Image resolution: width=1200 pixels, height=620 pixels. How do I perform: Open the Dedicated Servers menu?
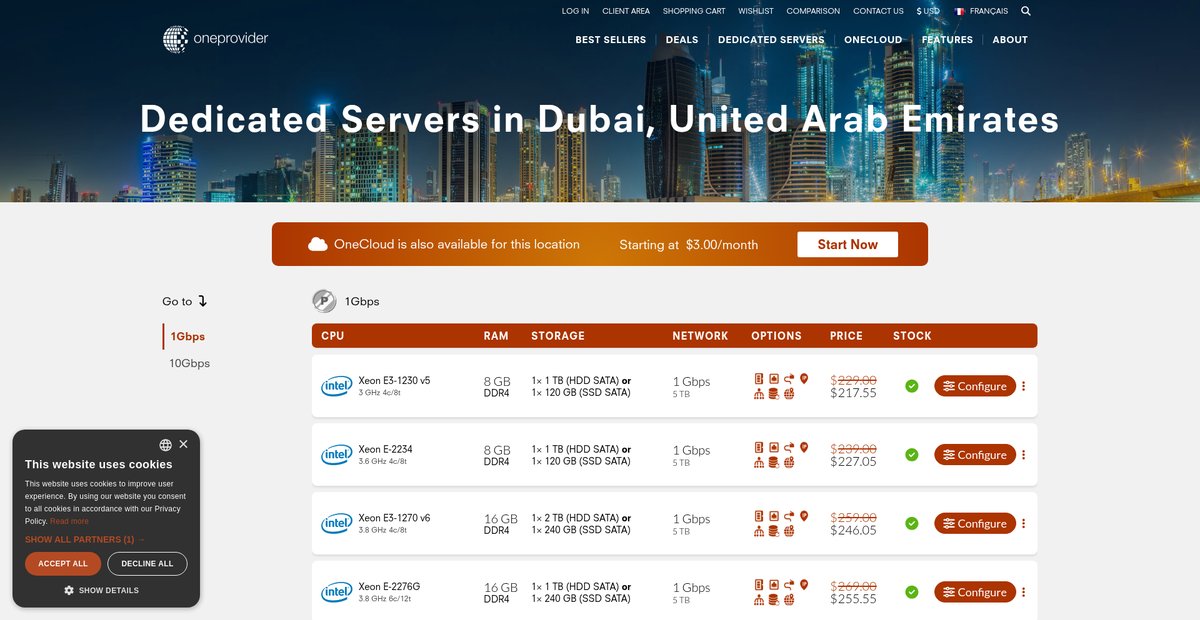coord(771,40)
